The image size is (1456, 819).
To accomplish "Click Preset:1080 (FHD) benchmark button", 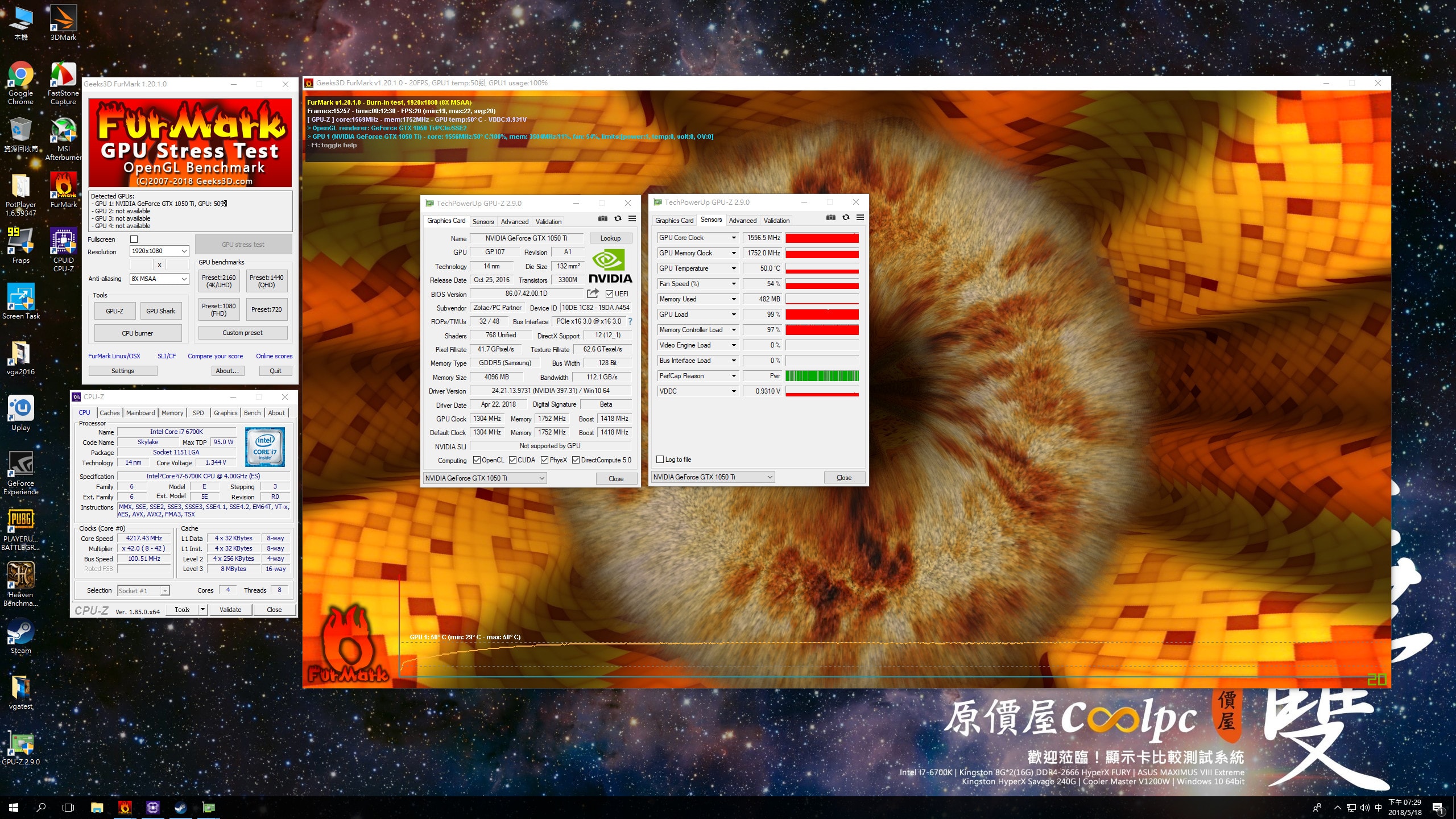I will pyautogui.click(x=219, y=309).
